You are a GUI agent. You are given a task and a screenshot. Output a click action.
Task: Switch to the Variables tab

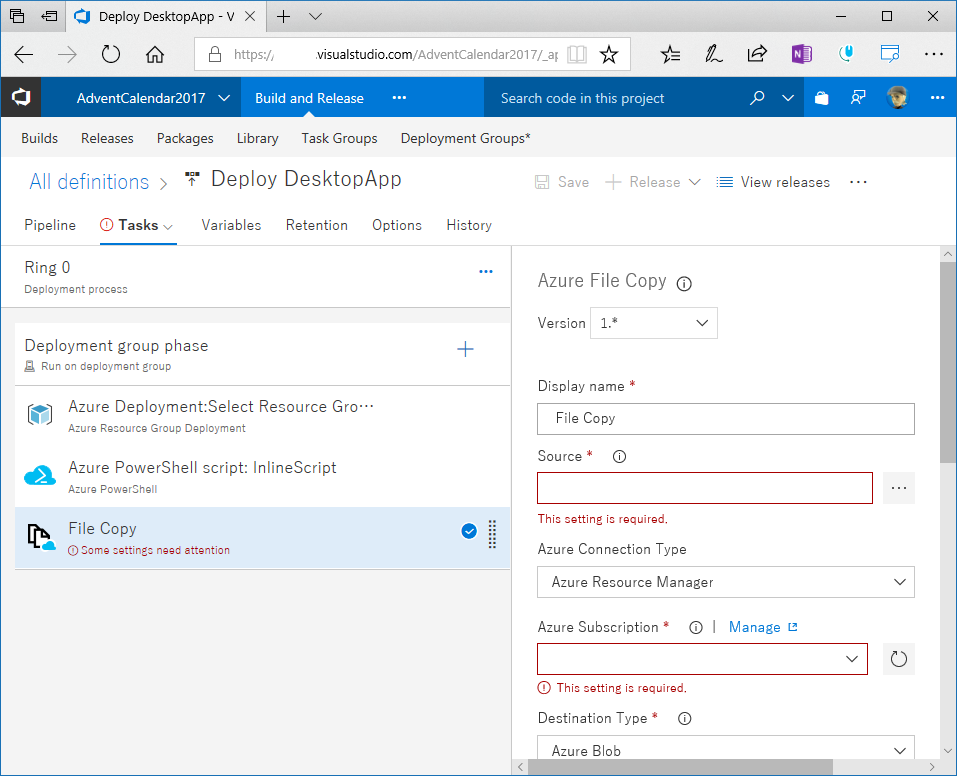point(231,225)
